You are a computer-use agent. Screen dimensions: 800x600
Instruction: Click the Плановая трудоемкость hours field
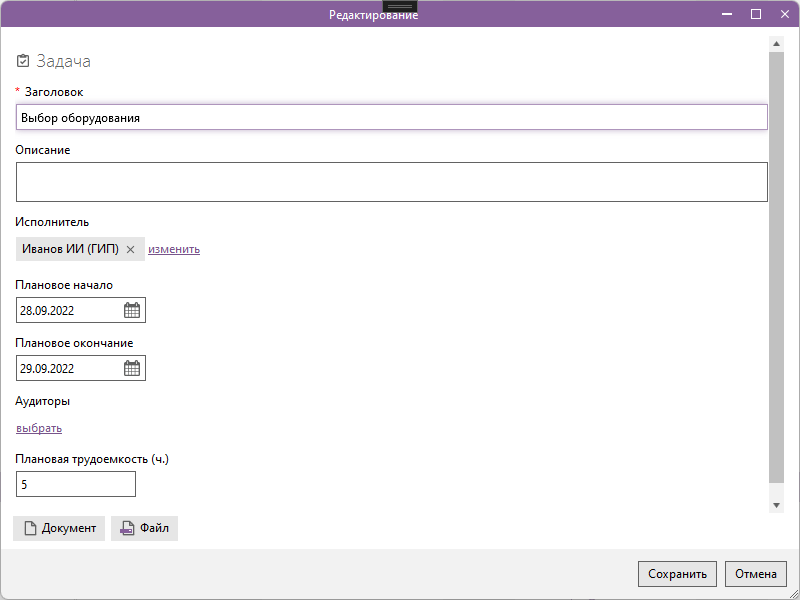pyautogui.click(x=76, y=484)
